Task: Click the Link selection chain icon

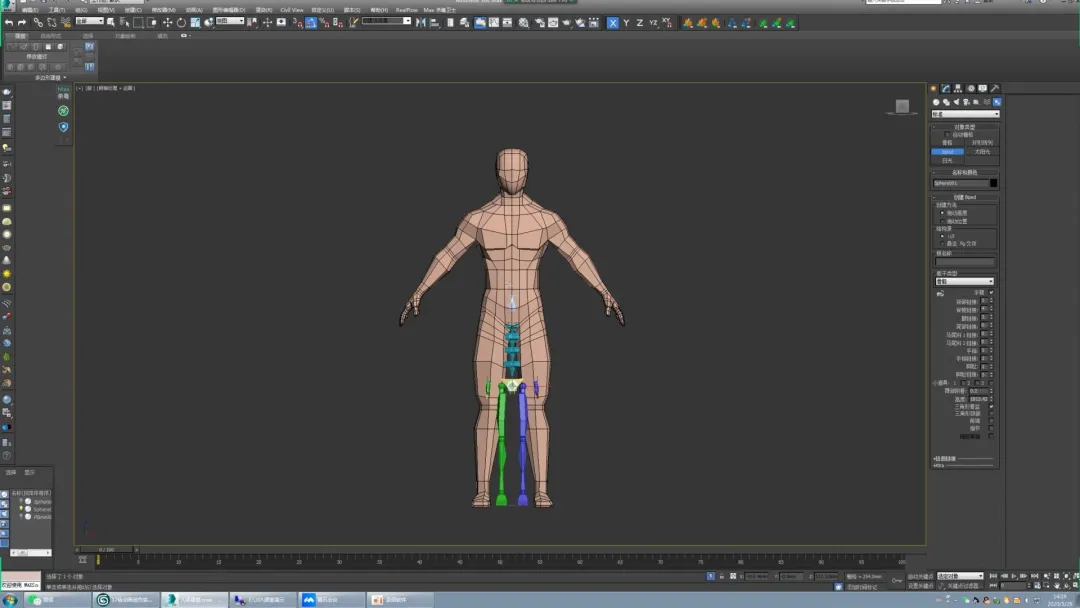Action: pyautogui.click(x=39, y=22)
